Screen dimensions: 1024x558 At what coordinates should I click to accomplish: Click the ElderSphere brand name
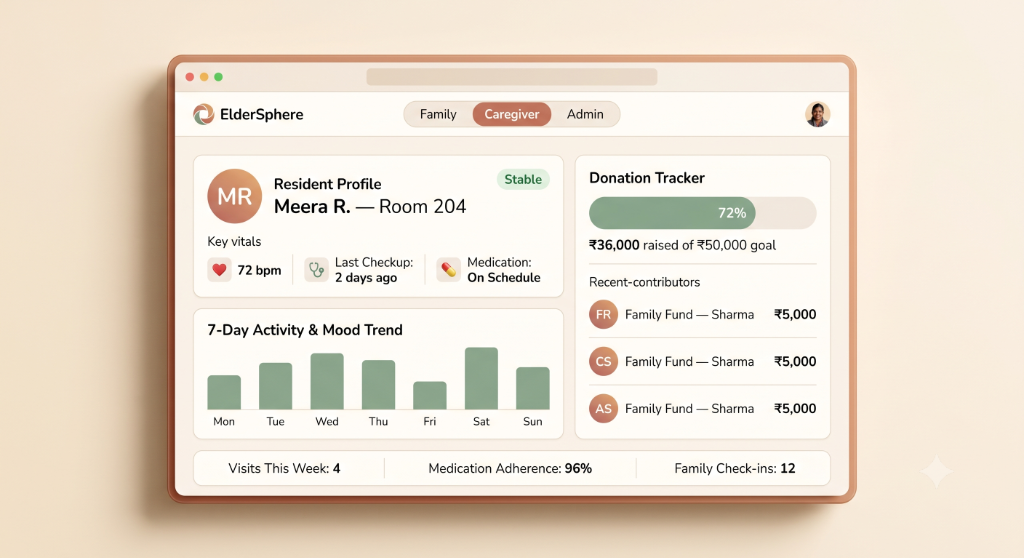pos(262,114)
